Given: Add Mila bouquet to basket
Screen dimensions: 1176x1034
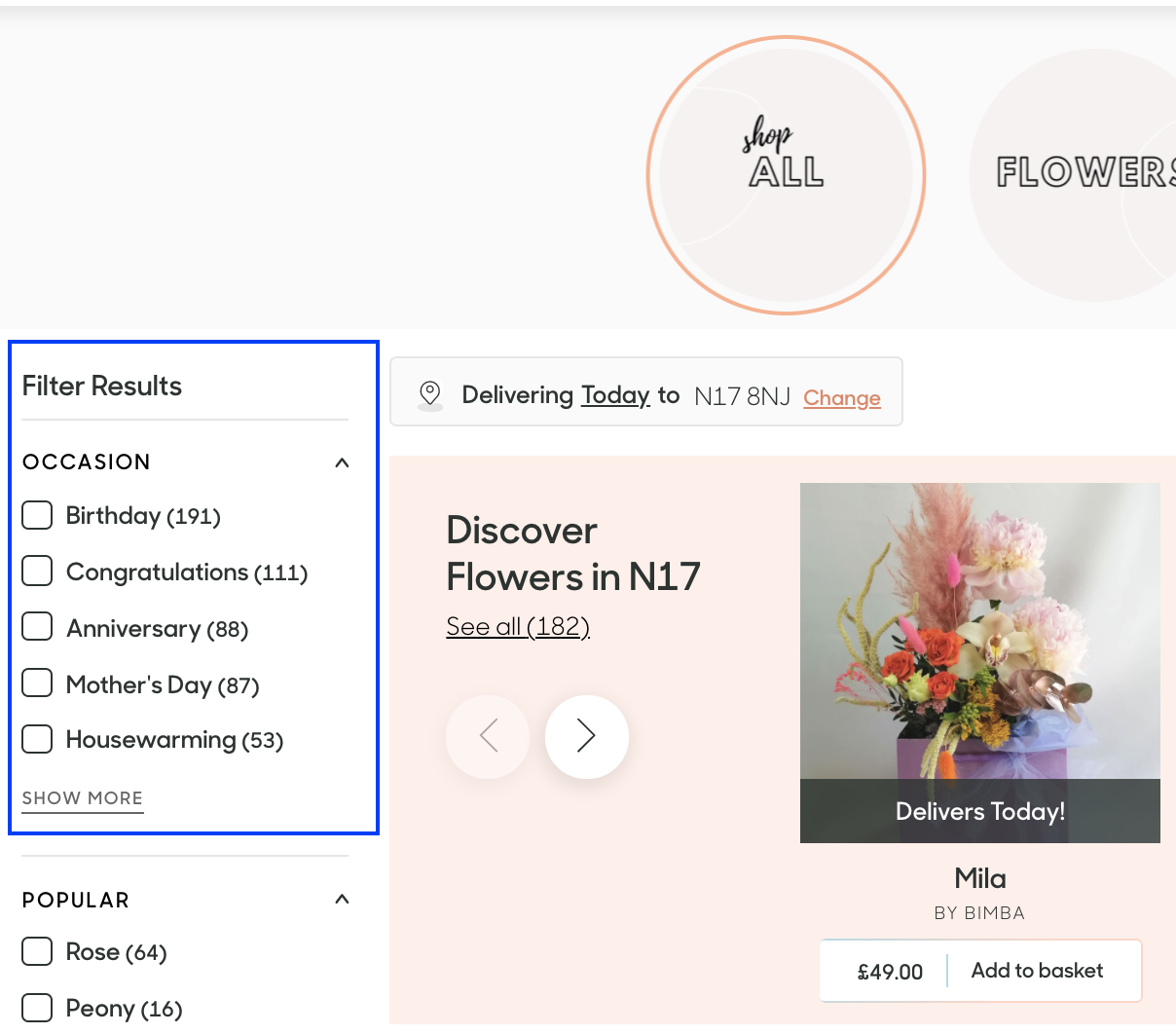Looking at the screenshot, I should [x=1037, y=971].
